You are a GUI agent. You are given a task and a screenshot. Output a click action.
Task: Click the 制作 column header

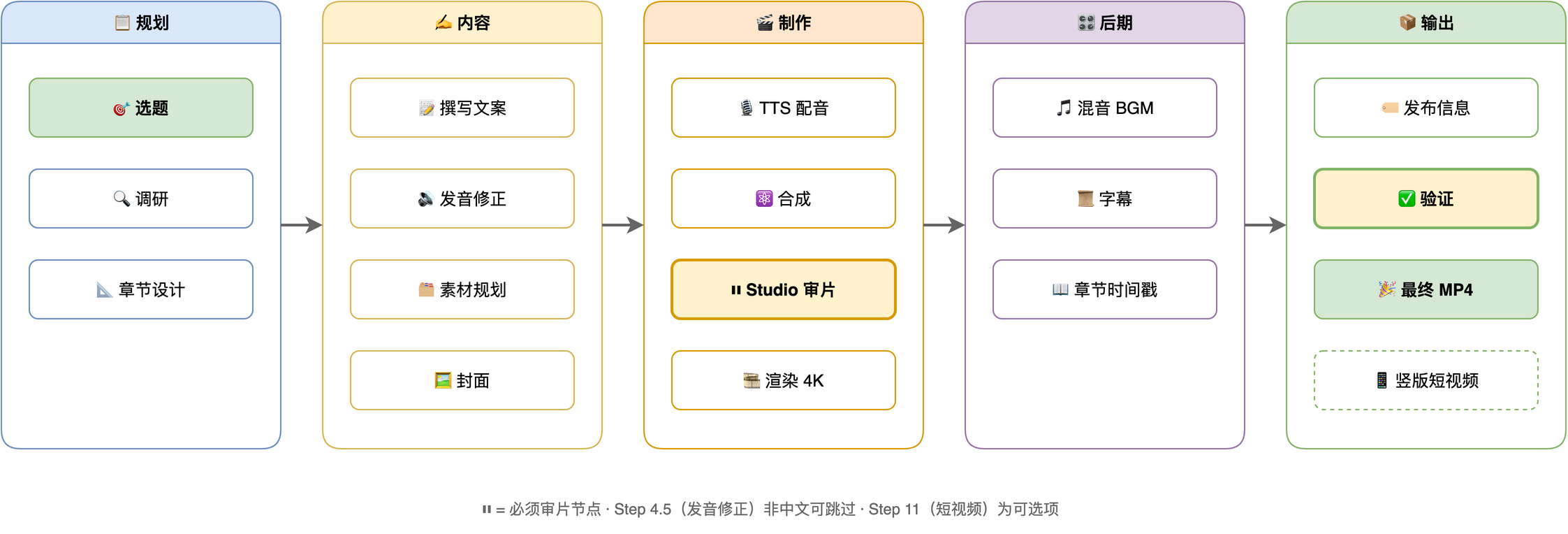(784, 22)
